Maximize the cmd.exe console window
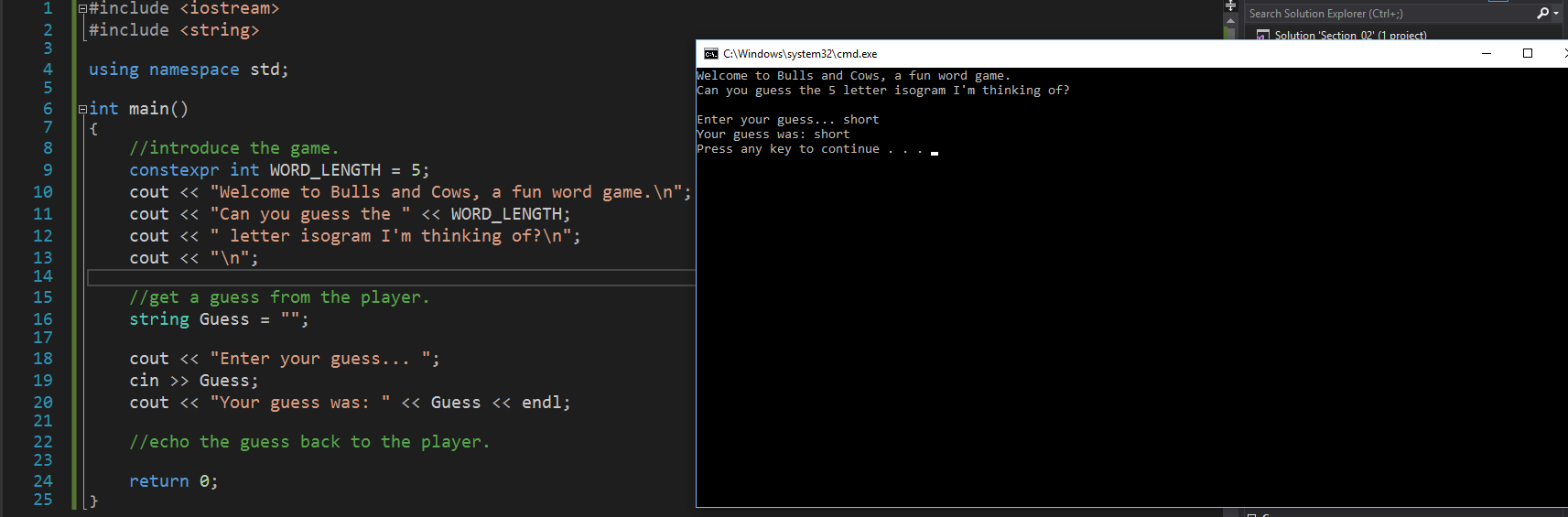Viewport: 1568px width, 517px height. tap(1528, 53)
